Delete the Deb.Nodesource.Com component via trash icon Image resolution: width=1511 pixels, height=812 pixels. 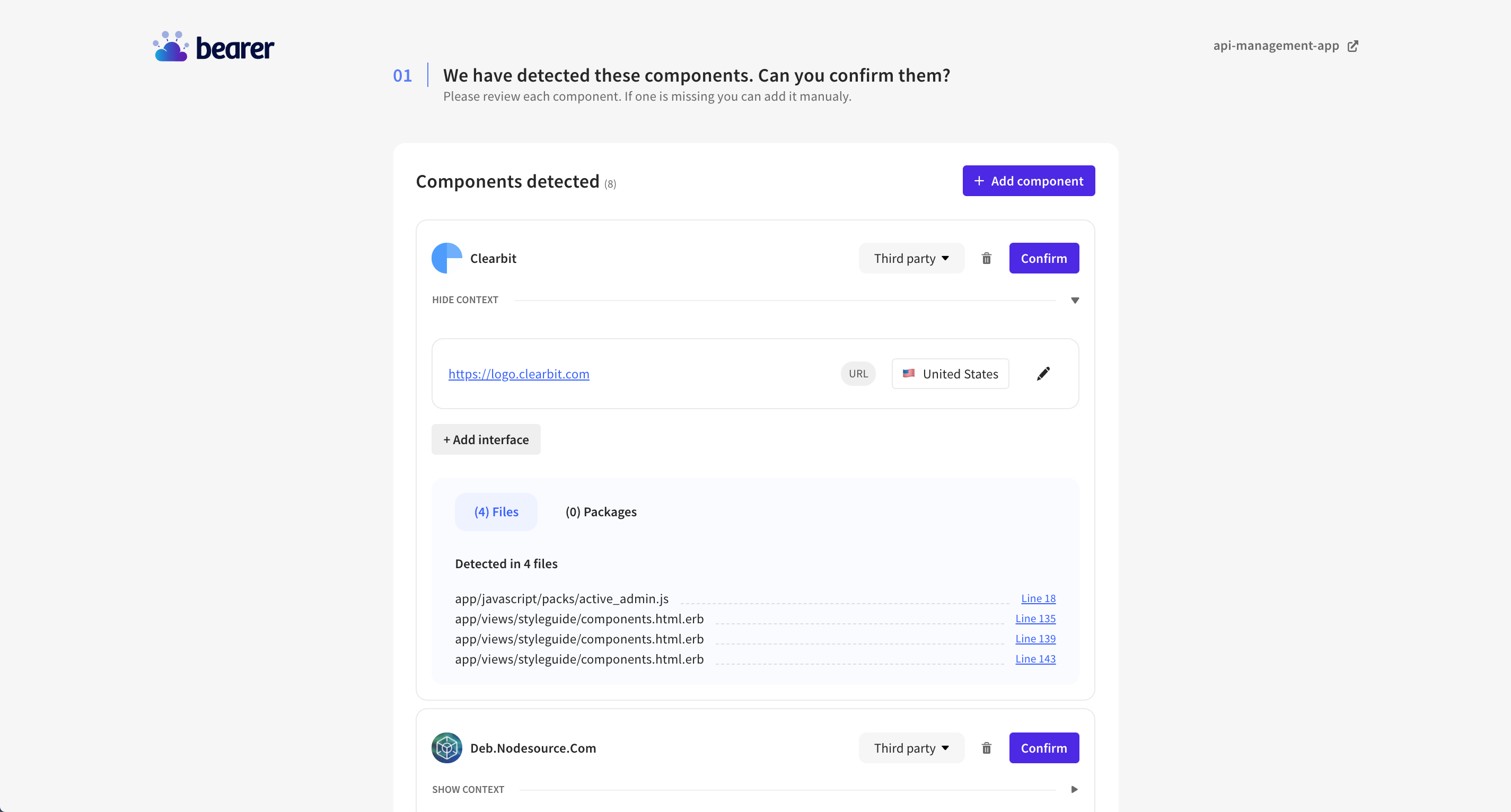pyautogui.click(x=987, y=747)
